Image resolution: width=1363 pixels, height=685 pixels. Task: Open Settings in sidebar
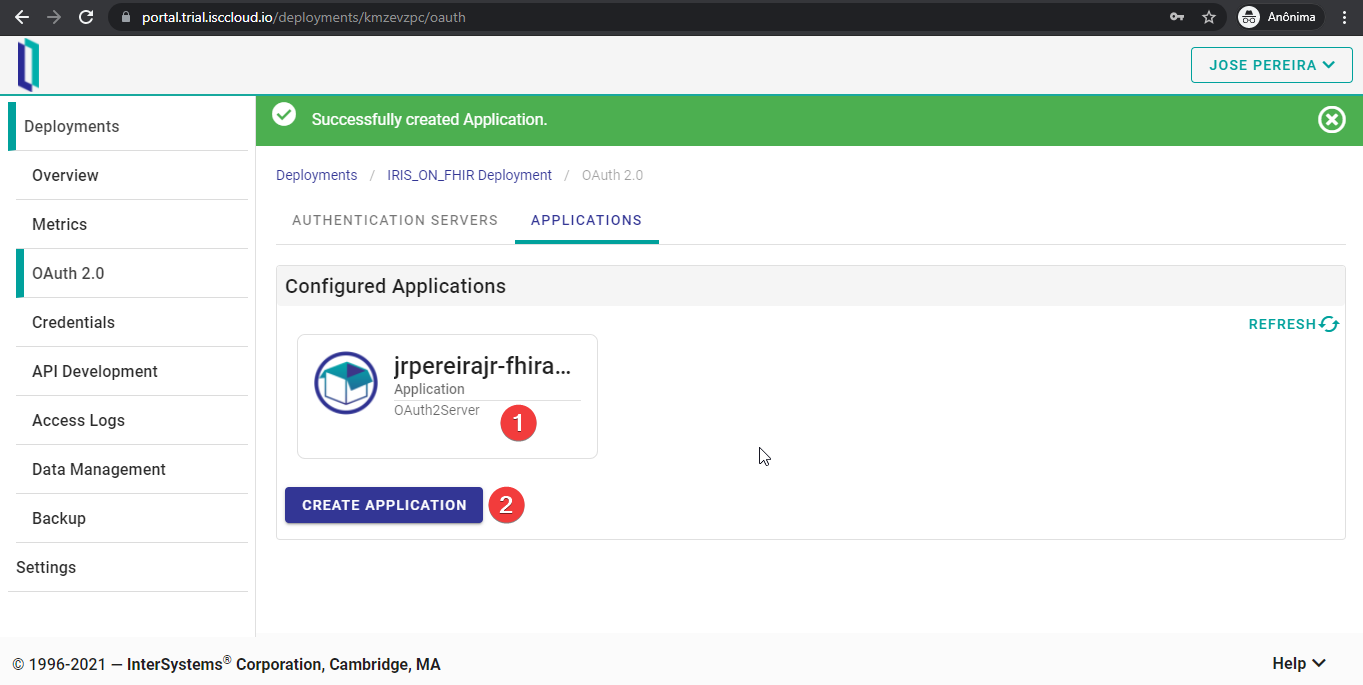(x=128, y=567)
